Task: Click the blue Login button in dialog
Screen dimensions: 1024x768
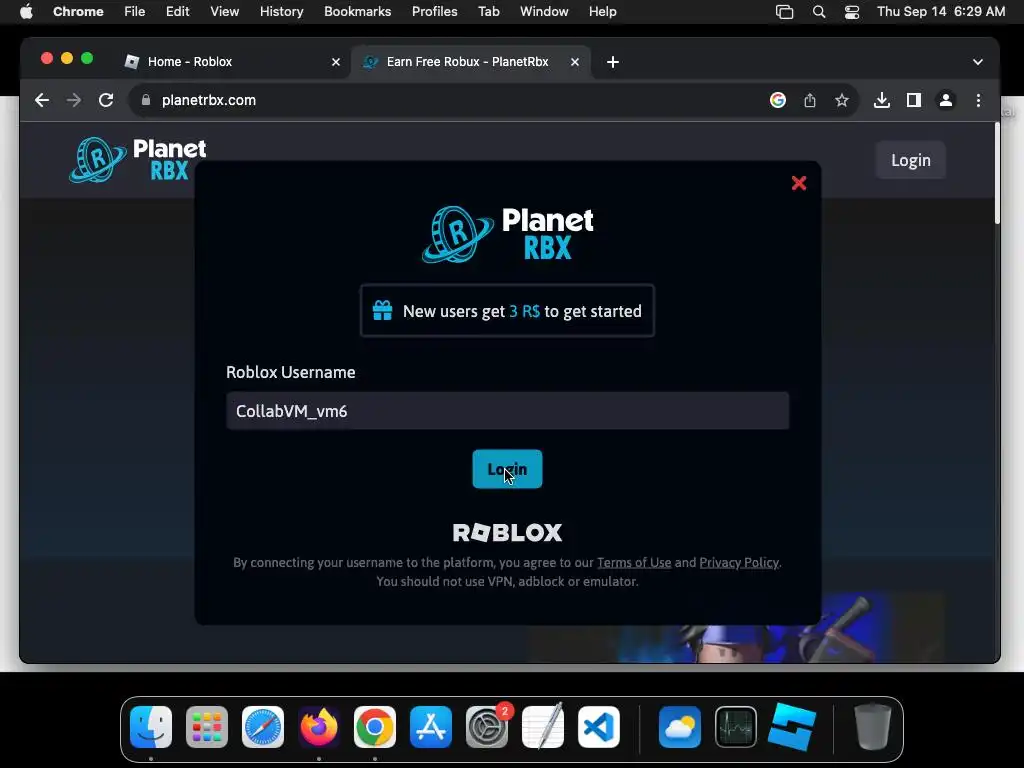Action: point(507,469)
